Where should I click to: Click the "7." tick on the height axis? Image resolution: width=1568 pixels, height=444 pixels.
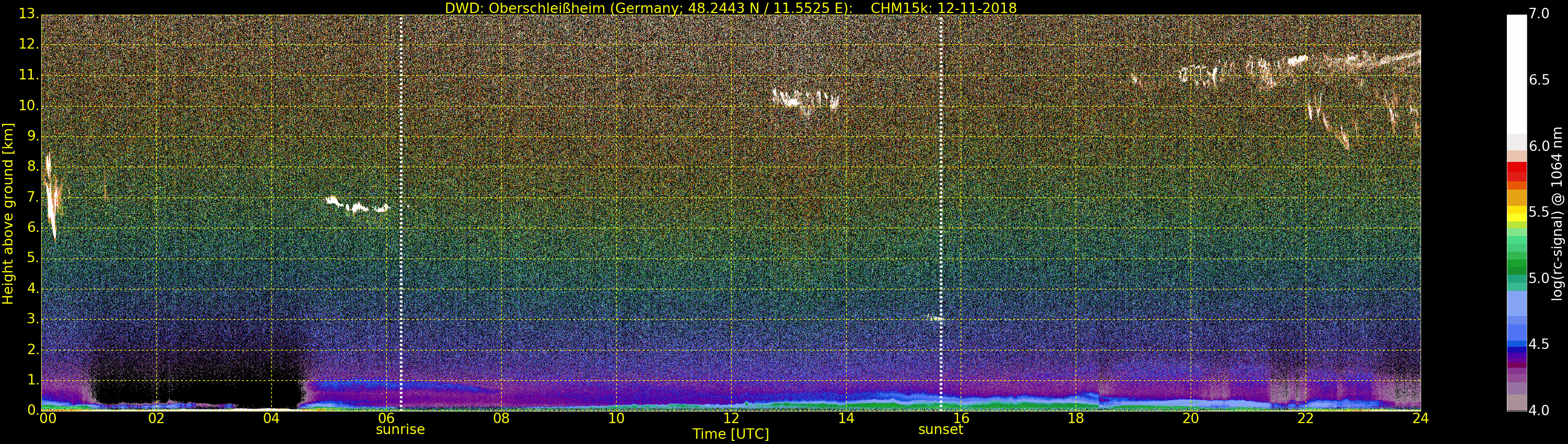(33, 197)
